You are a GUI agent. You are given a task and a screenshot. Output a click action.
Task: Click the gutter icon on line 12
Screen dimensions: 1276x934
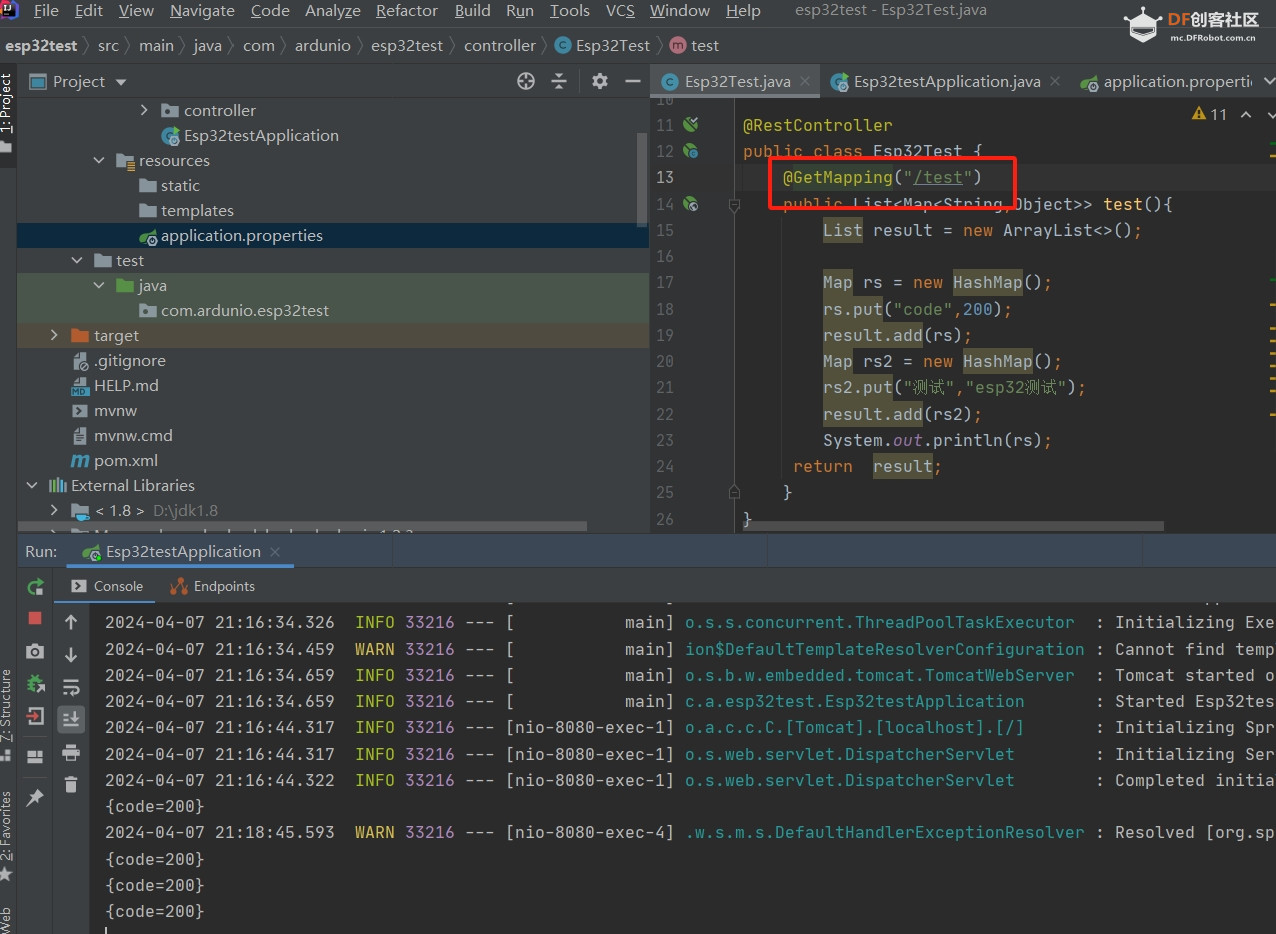690,151
